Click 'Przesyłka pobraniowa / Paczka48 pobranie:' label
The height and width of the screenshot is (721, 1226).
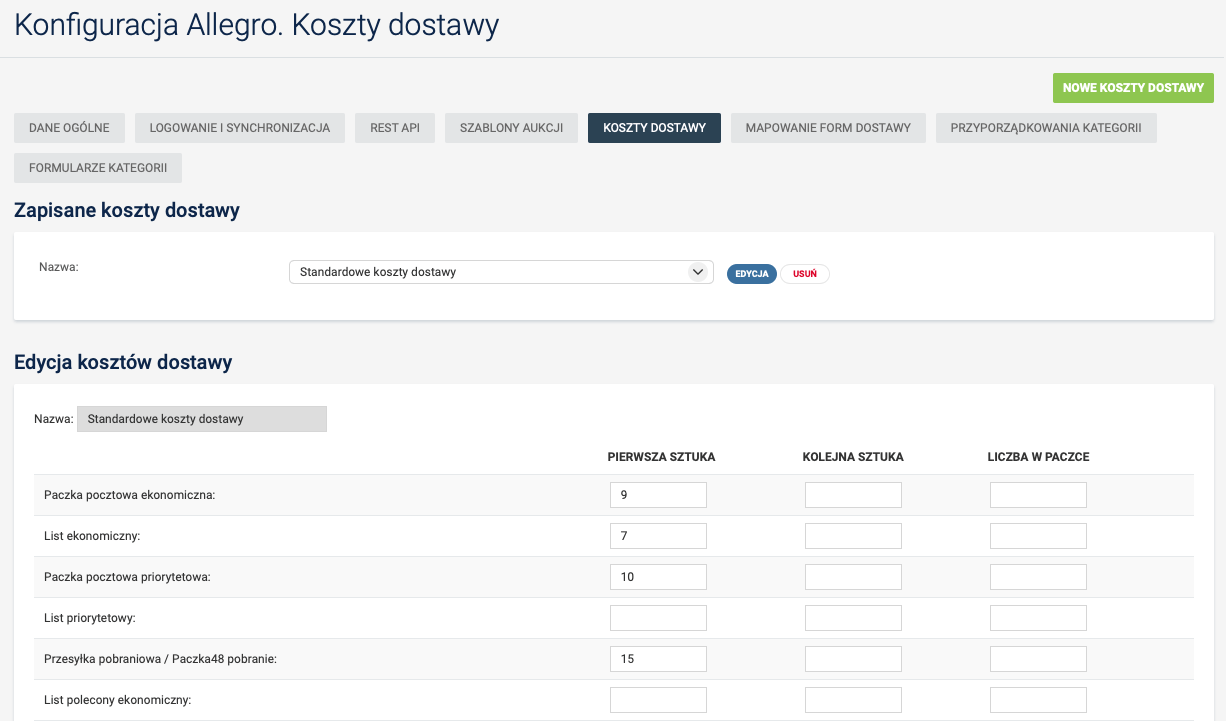(160, 659)
